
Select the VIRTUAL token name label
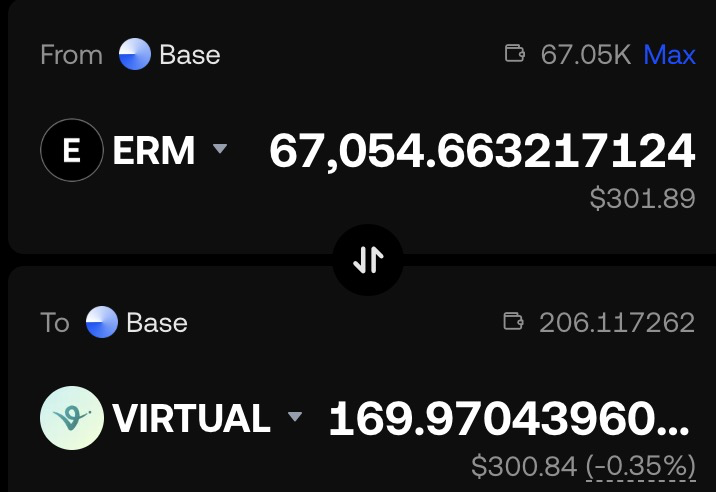point(191,418)
